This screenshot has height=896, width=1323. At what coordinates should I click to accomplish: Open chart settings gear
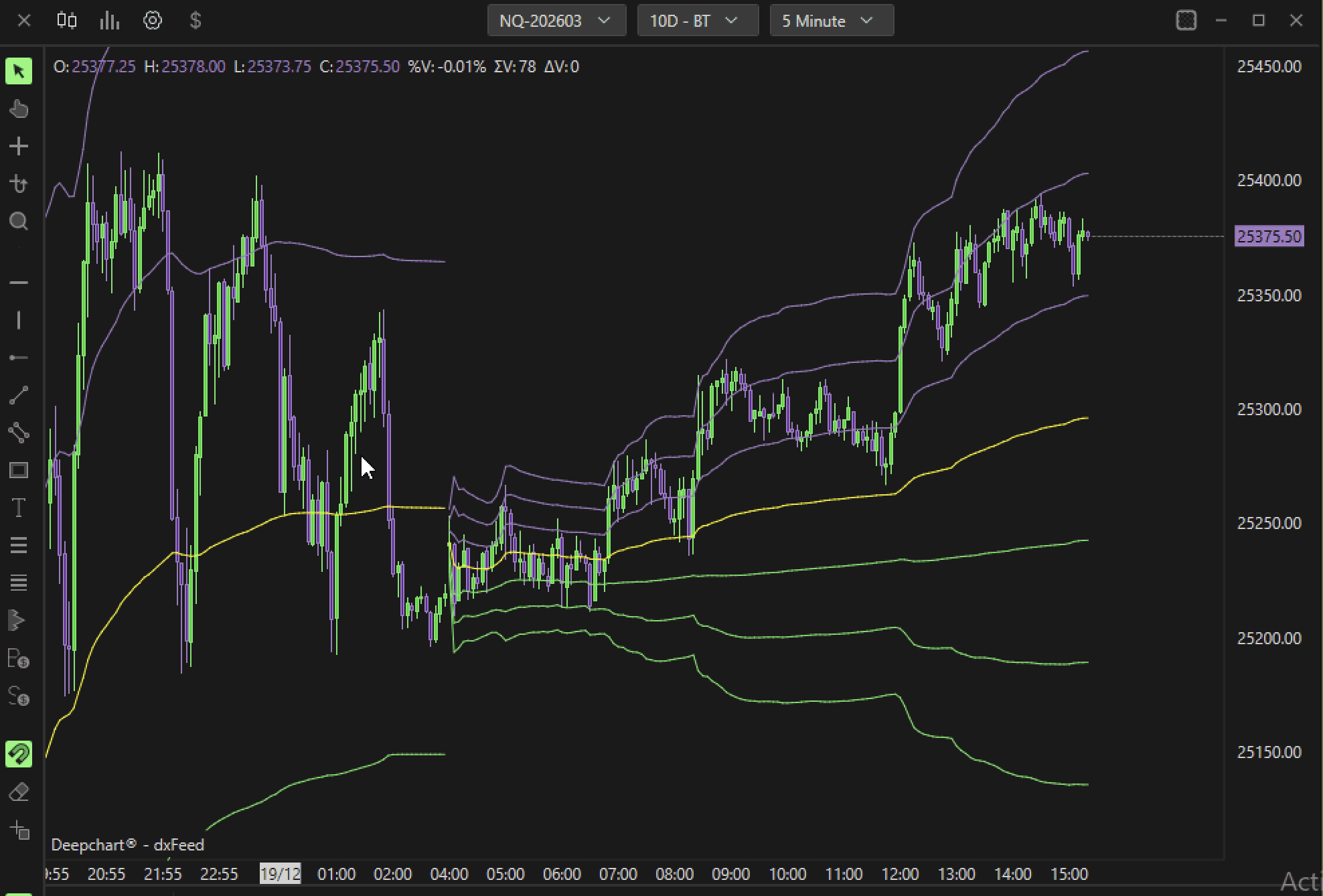[x=153, y=21]
